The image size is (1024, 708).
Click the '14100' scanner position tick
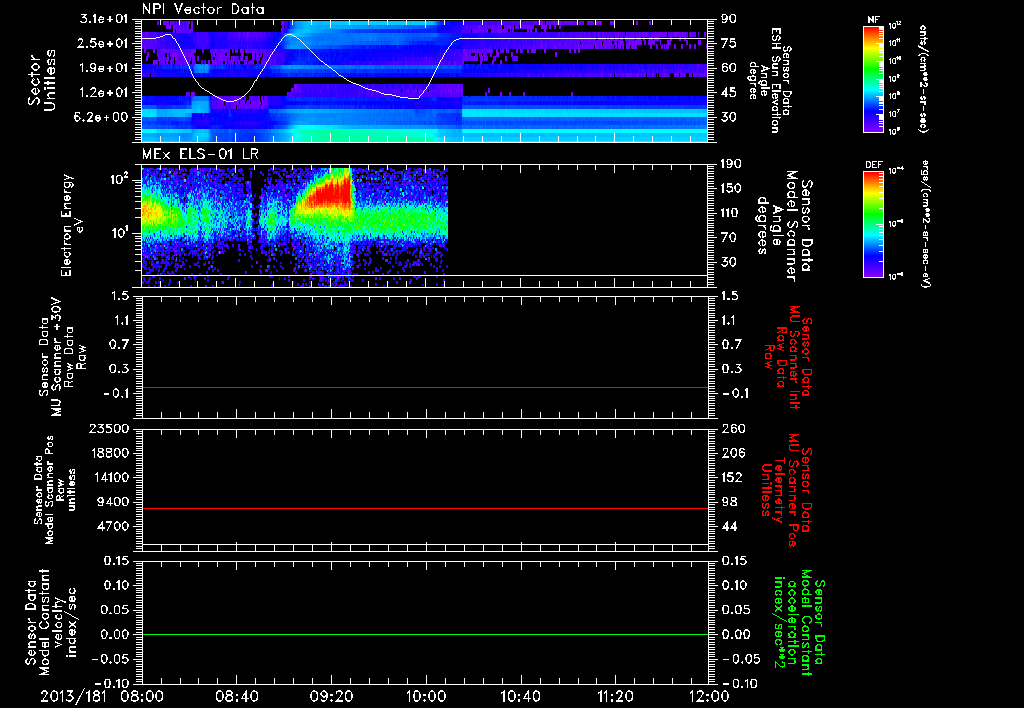point(110,477)
